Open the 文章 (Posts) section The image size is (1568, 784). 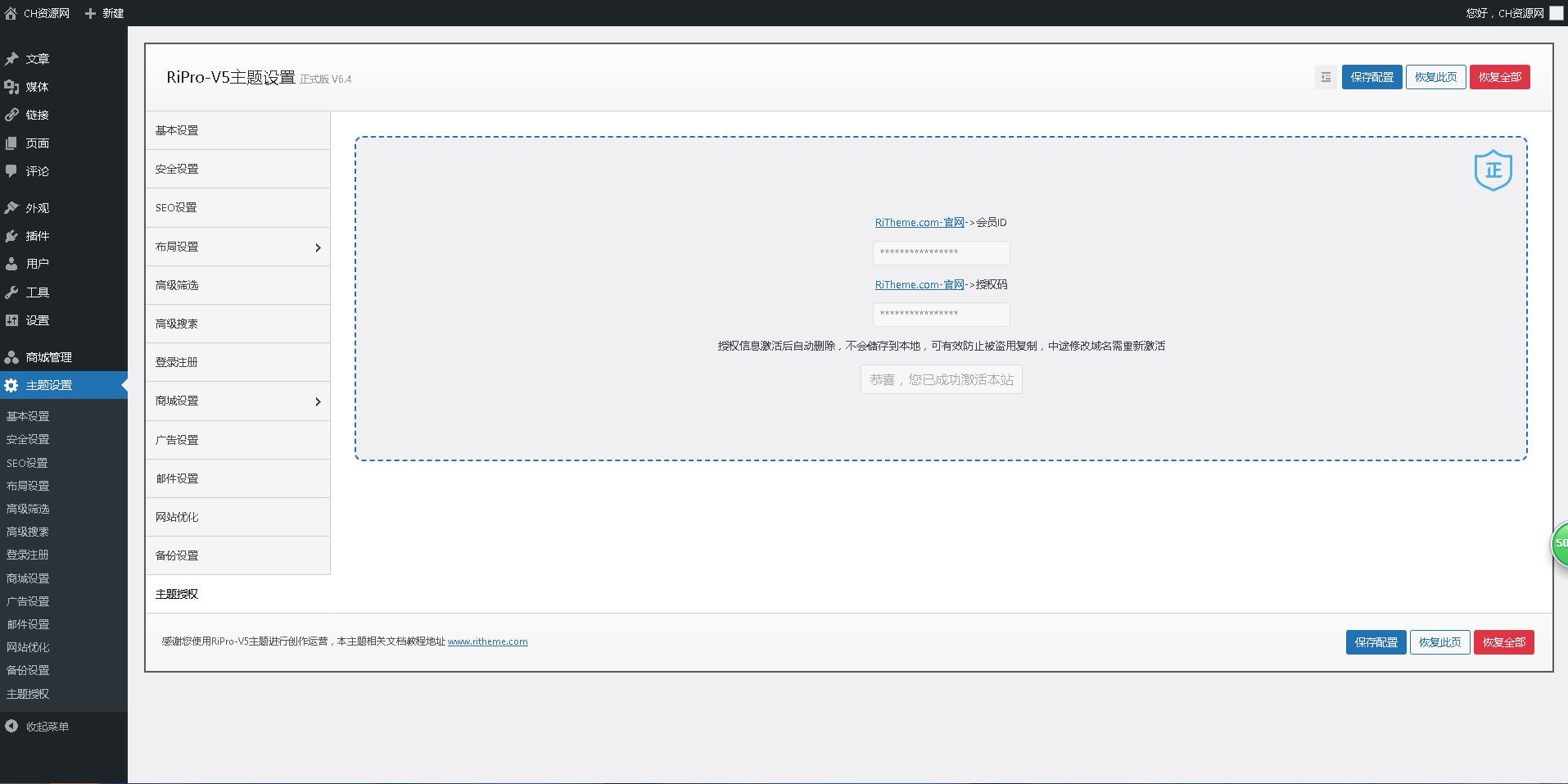(36, 58)
